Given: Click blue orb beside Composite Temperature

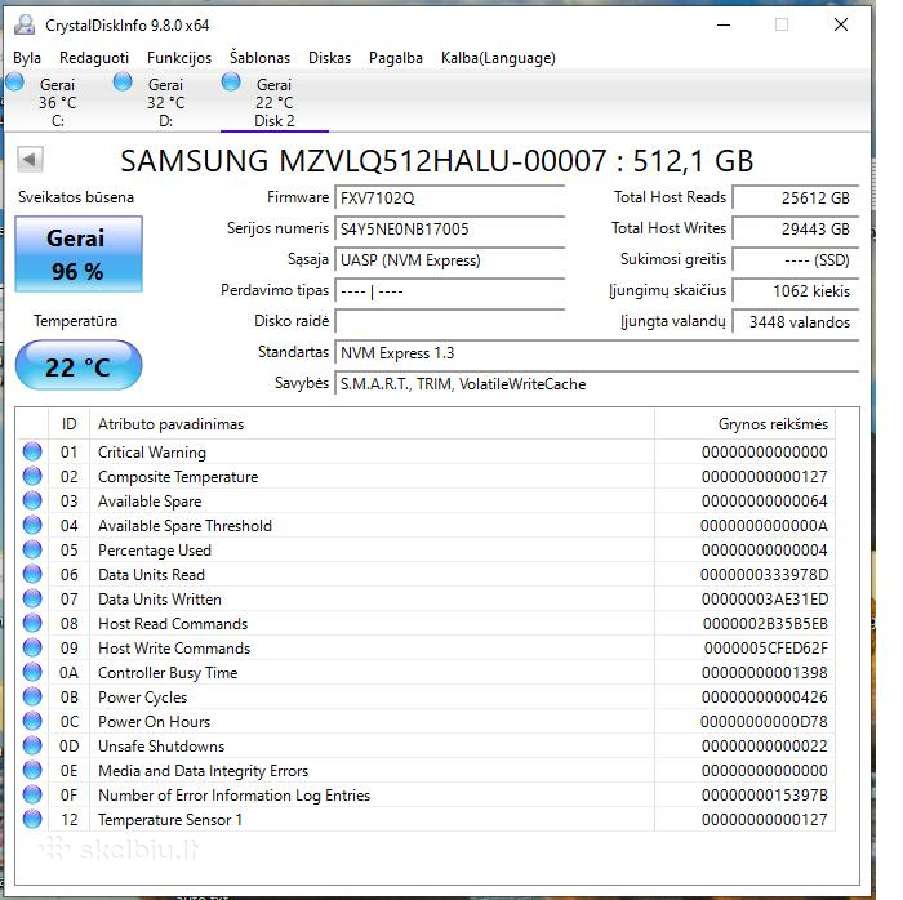Looking at the screenshot, I should click(x=32, y=476).
